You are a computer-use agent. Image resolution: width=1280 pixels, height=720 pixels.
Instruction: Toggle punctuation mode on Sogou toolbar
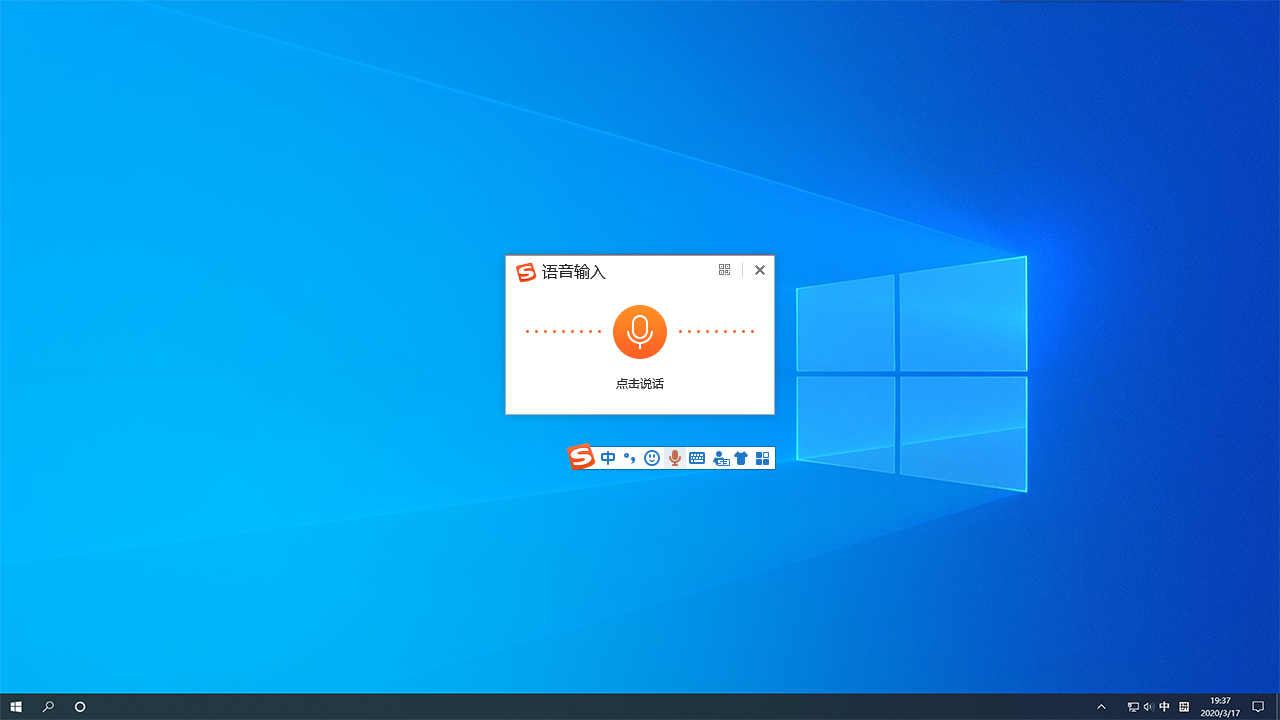[x=630, y=458]
